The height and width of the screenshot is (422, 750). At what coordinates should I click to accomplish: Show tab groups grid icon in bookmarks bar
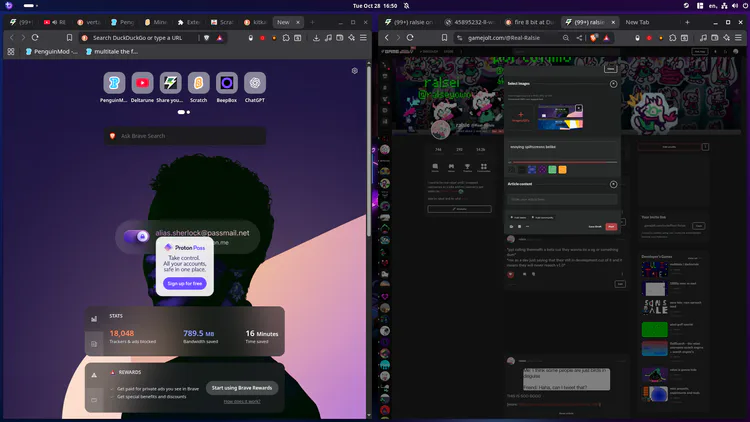(11, 51)
